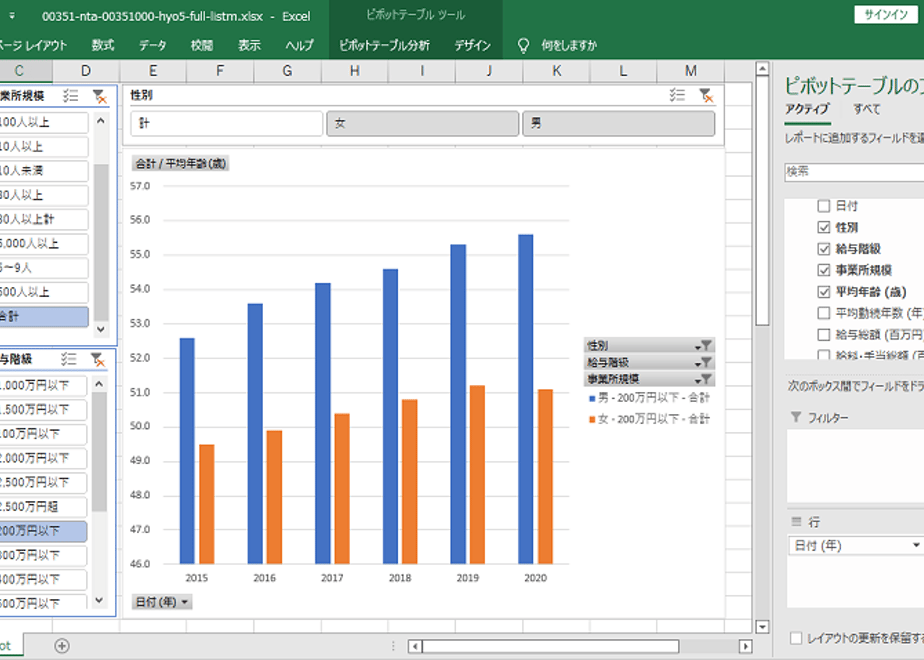Select the すべて tab in the field pane
Image resolution: width=924 pixels, height=660 pixels.
[866, 110]
